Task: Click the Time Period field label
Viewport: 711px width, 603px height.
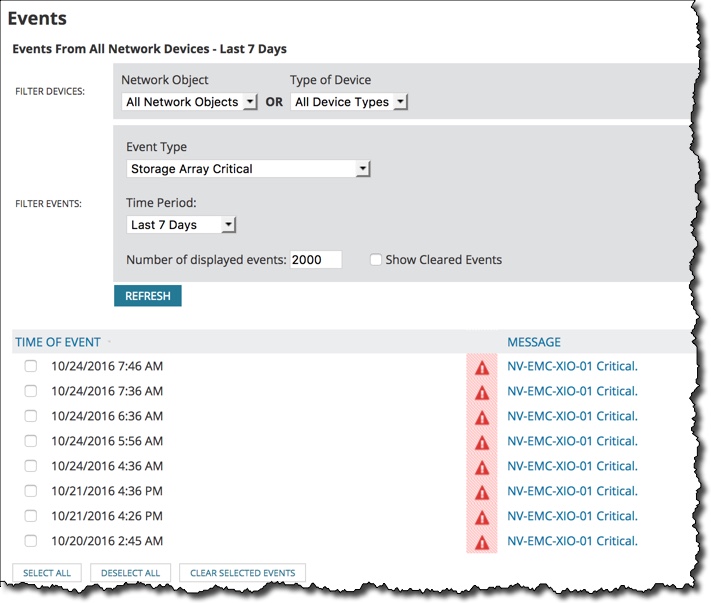Action: pos(161,203)
